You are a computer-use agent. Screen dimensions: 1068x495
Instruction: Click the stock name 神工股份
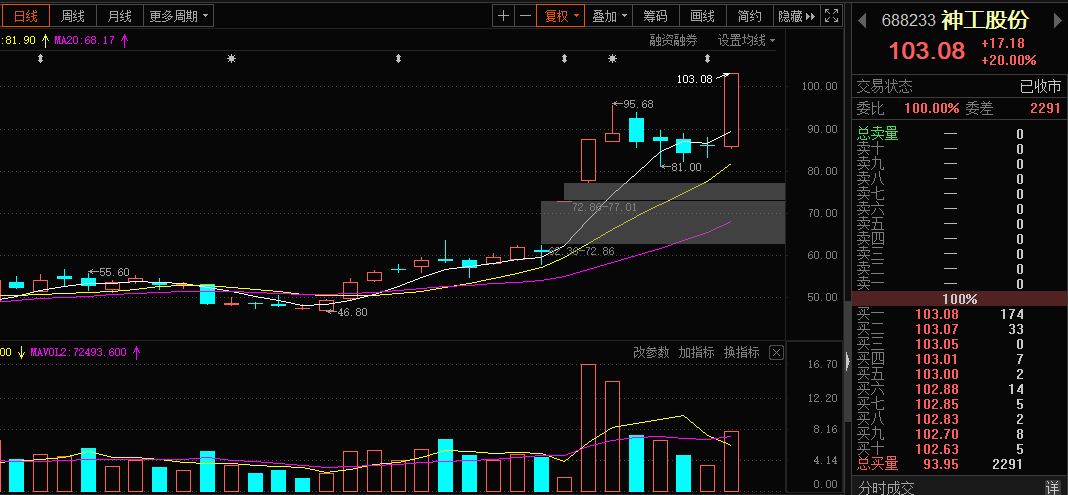click(x=985, y=20)
